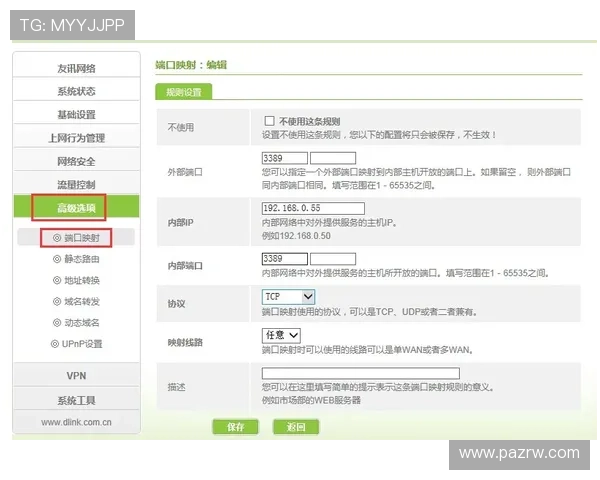600x480 pixels.
Task: Open the 系统工具 menu section
Action: (x=77, y=400)
